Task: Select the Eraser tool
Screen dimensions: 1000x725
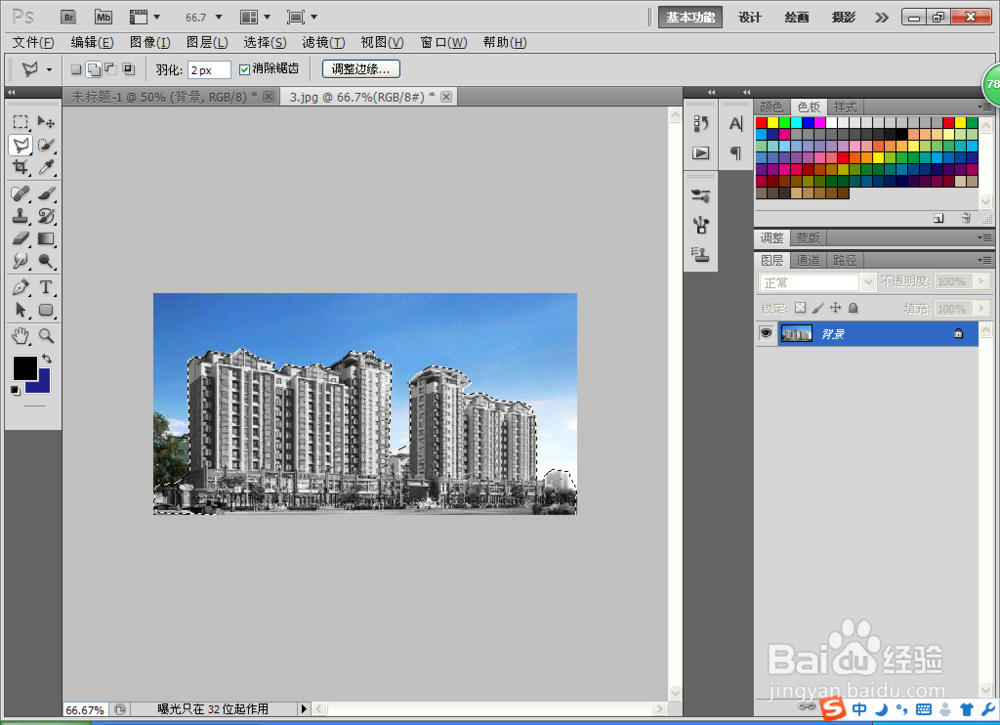Action: point(20,238)
